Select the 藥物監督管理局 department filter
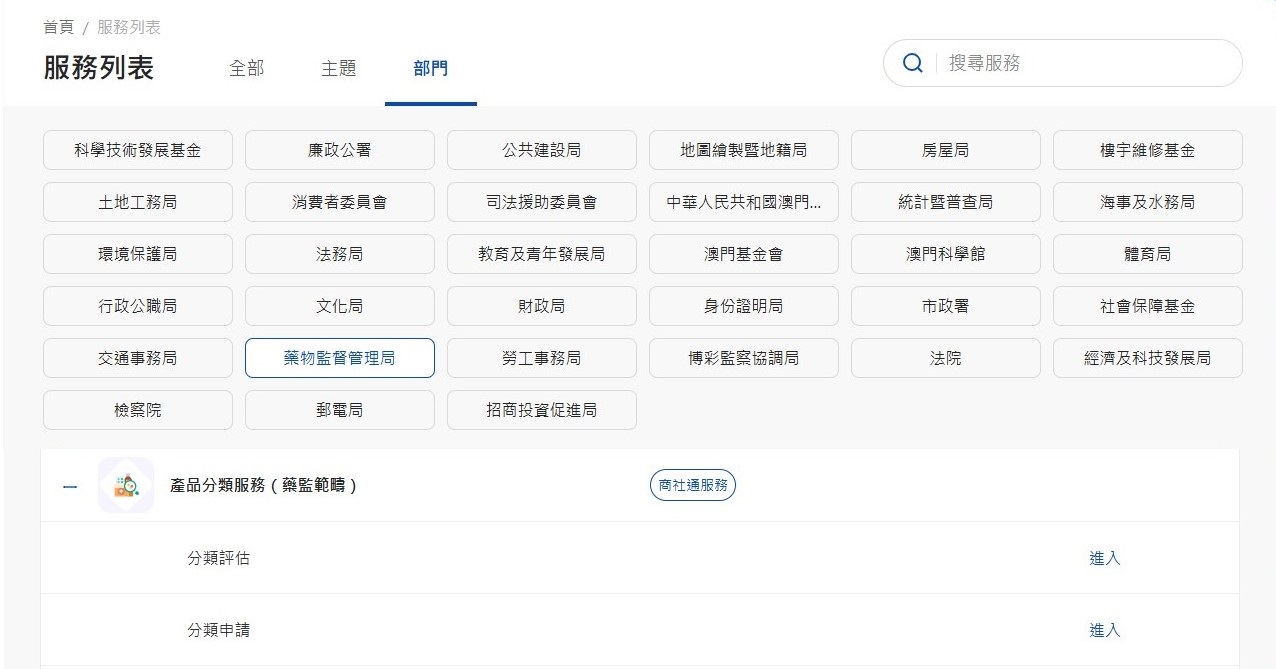The image size is (1276, 669). click(x=339, y=358)
